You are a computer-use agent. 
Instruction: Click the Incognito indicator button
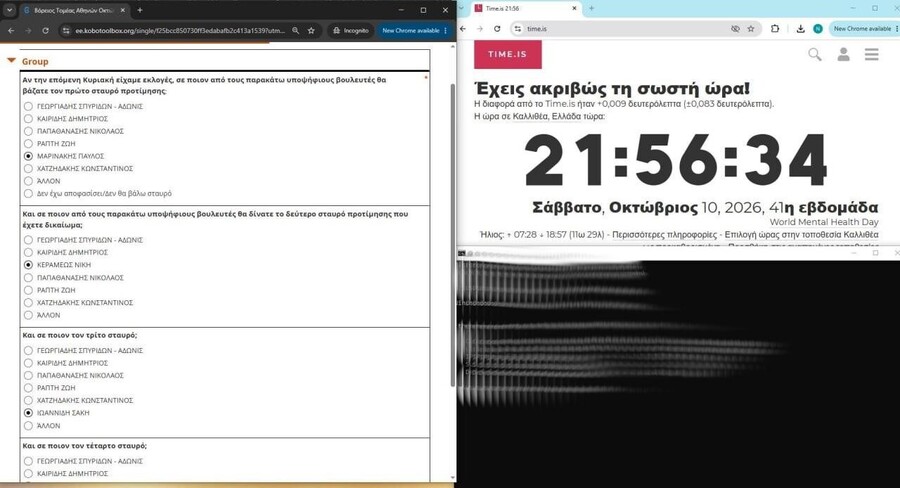350,30
